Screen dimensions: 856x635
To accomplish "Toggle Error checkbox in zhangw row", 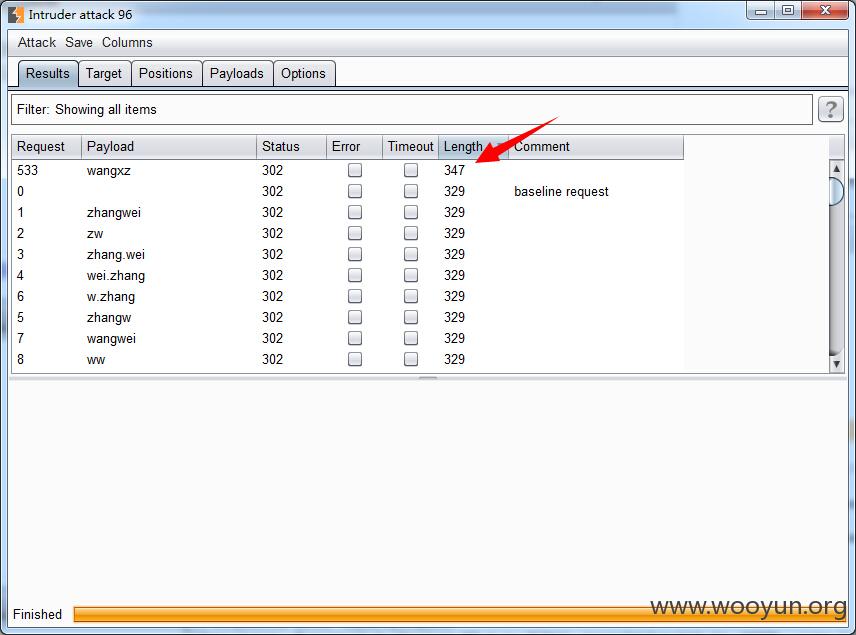I will [x=355, y=317].
